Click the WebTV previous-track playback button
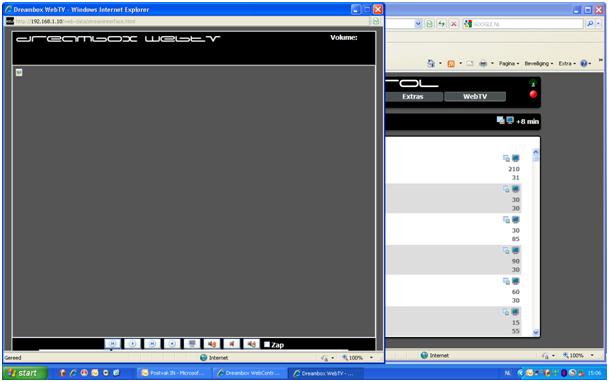Image resolution: width=609 pixels, height=382 pixels. pyautogui.click(x=112, y=344)
